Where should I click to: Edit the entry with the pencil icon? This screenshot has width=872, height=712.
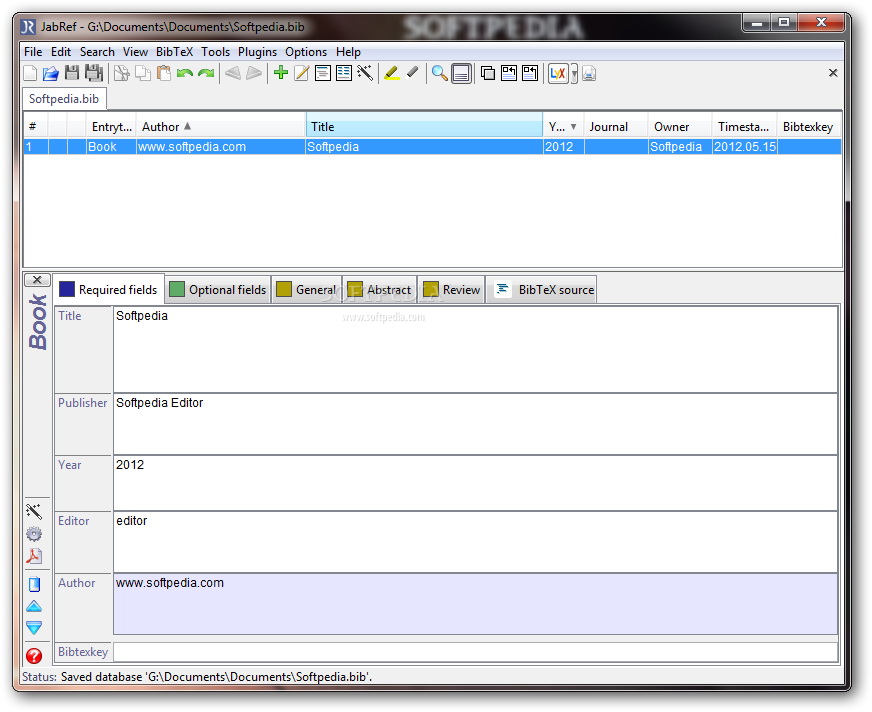click(x=301, y=73)
